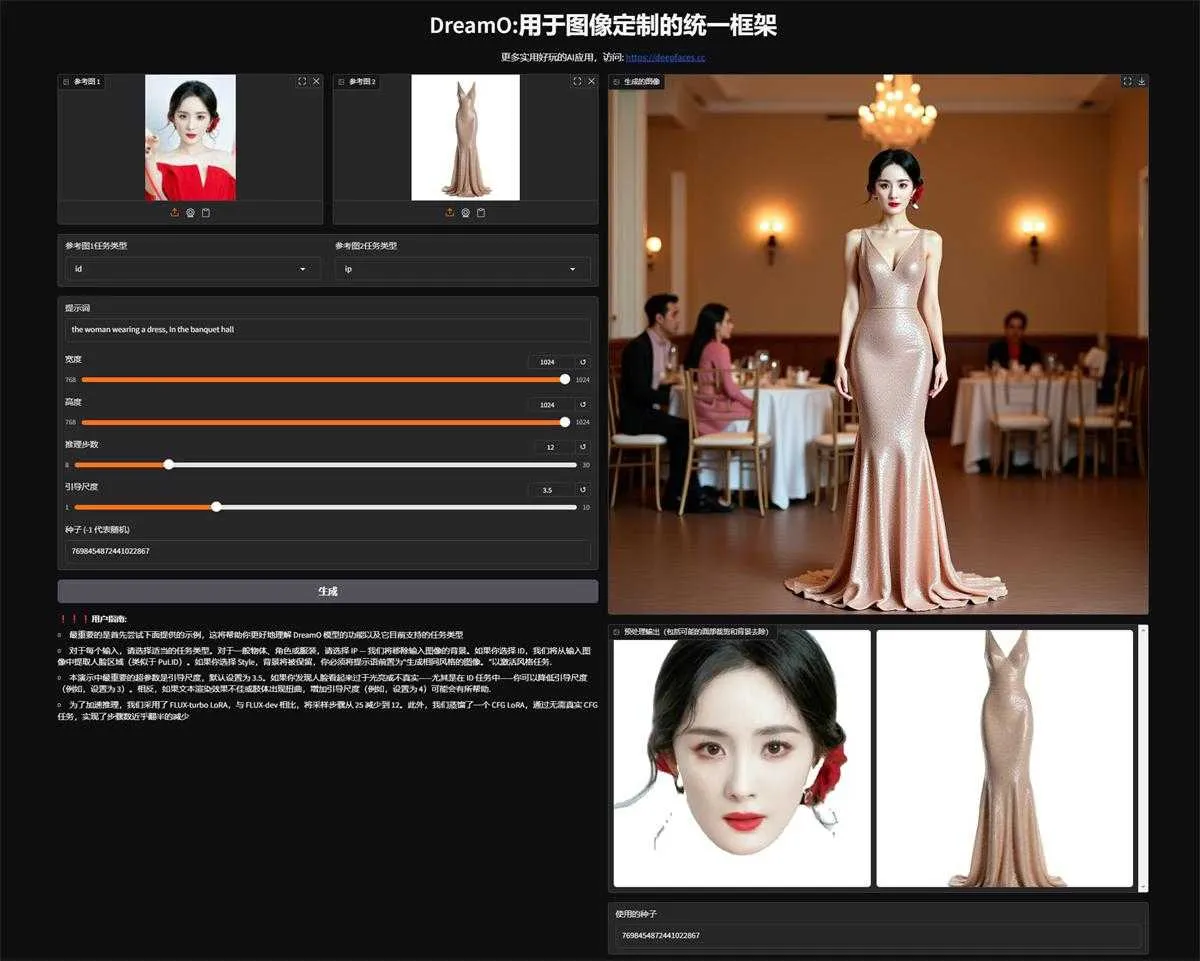
Task: Open the 参考图2任务类型 dropdown
Action: pyautogui.click(x=462, y=269)
